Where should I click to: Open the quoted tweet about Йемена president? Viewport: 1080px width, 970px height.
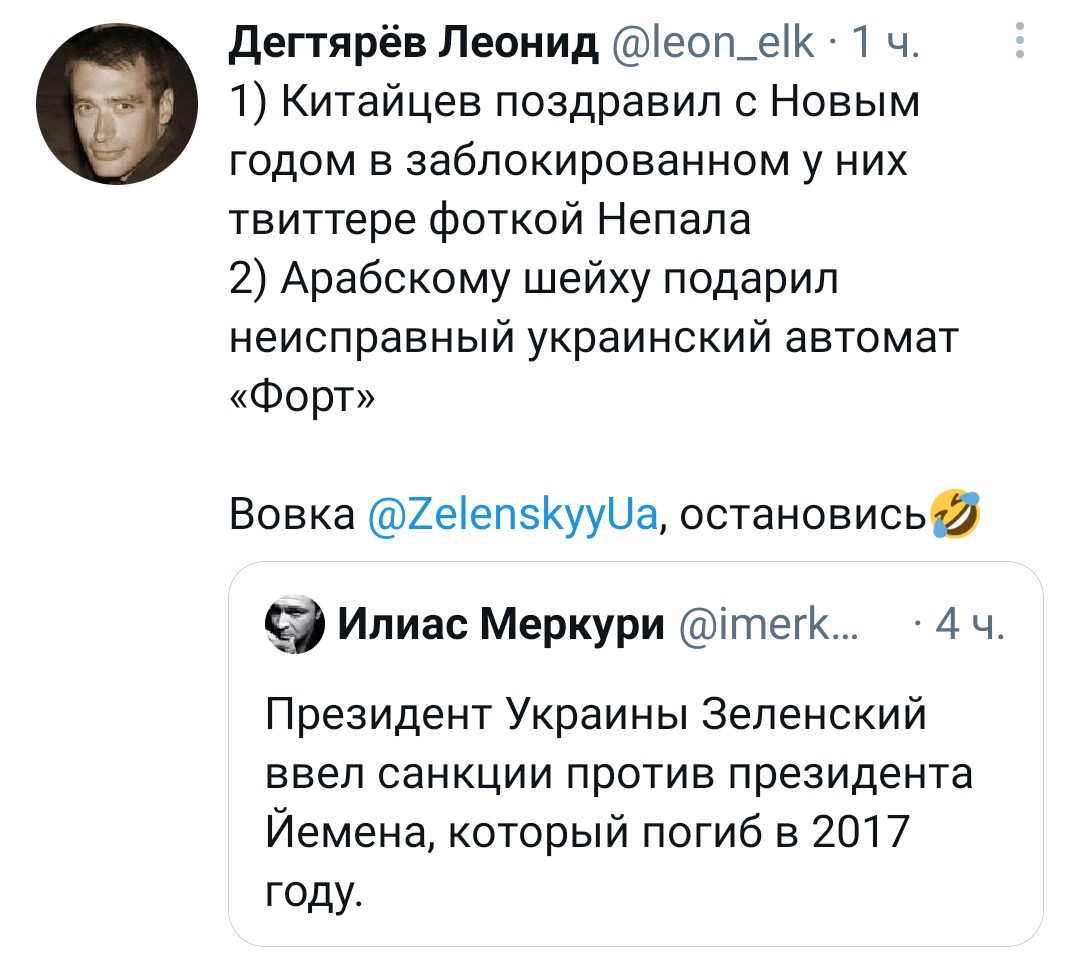click(x=636, y=800)
